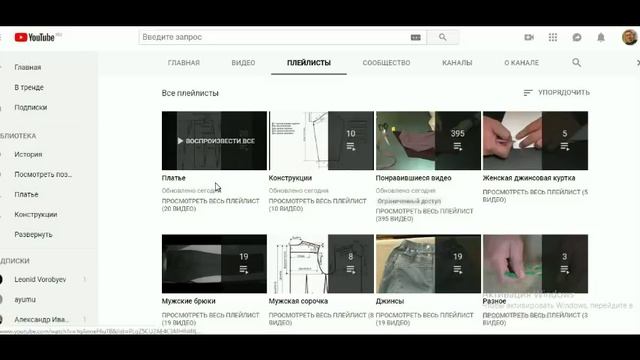Click playlist icon on Мужская сорочка thumbnail
The height and width of the screenshot is (360, 640).
click(351, 270)
